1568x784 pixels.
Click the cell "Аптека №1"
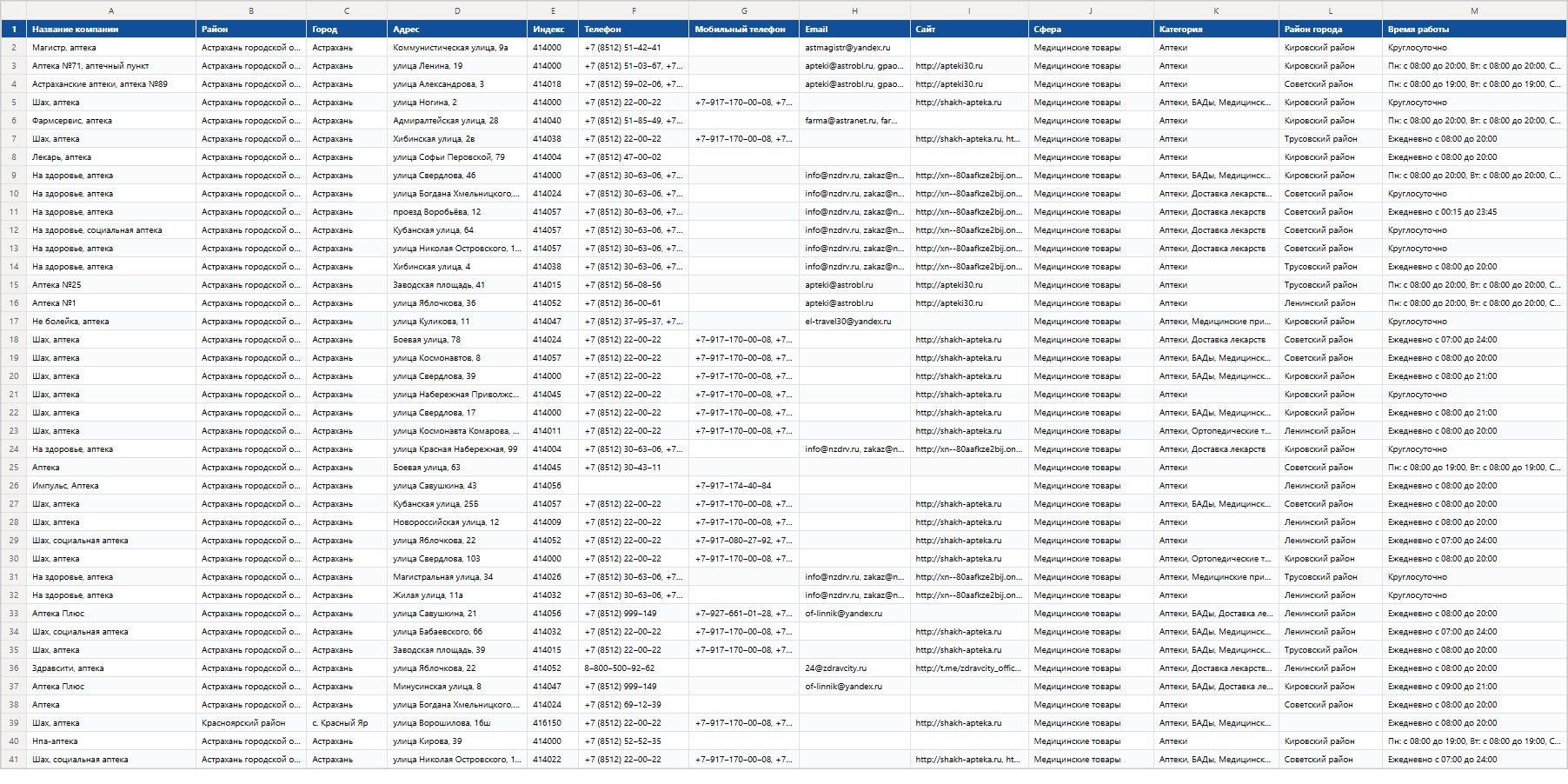point(111,303)
